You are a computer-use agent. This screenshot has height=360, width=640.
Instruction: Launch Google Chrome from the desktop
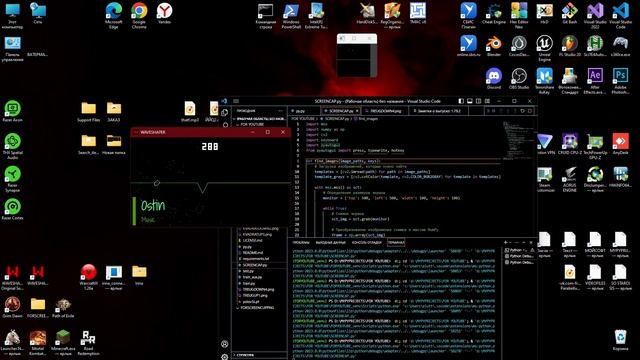click(x=139, y=16)
